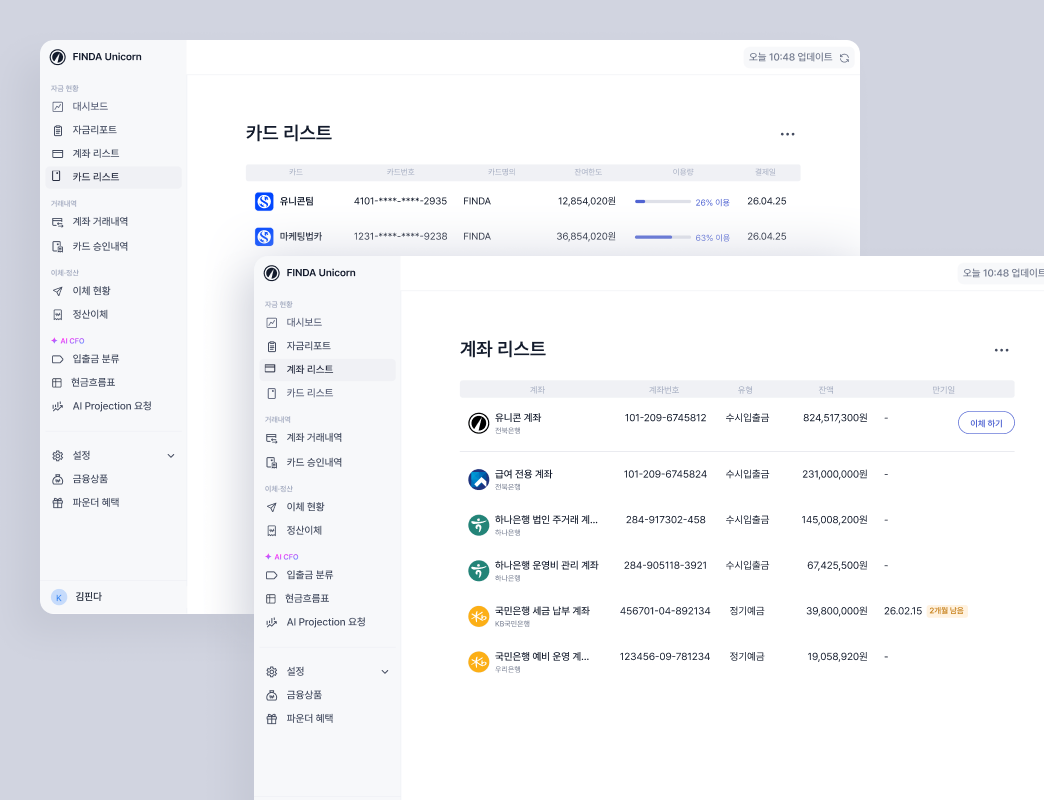1044x800 pixels.
Task: Expand the 설정 settings section chevron
Action: click(x=384, y=671)
